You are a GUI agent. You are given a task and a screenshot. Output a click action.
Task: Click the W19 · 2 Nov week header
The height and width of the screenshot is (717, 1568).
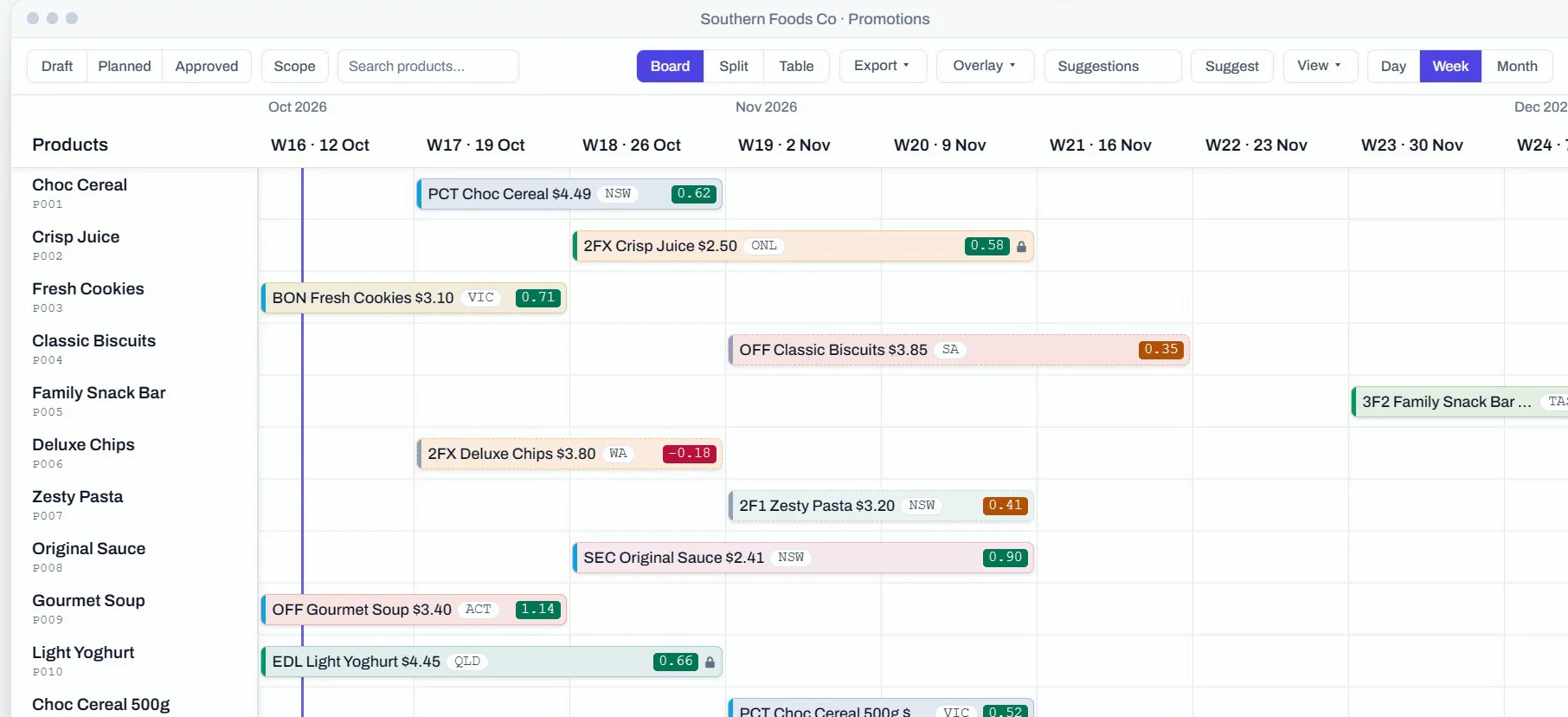click(x=784, y=145)
